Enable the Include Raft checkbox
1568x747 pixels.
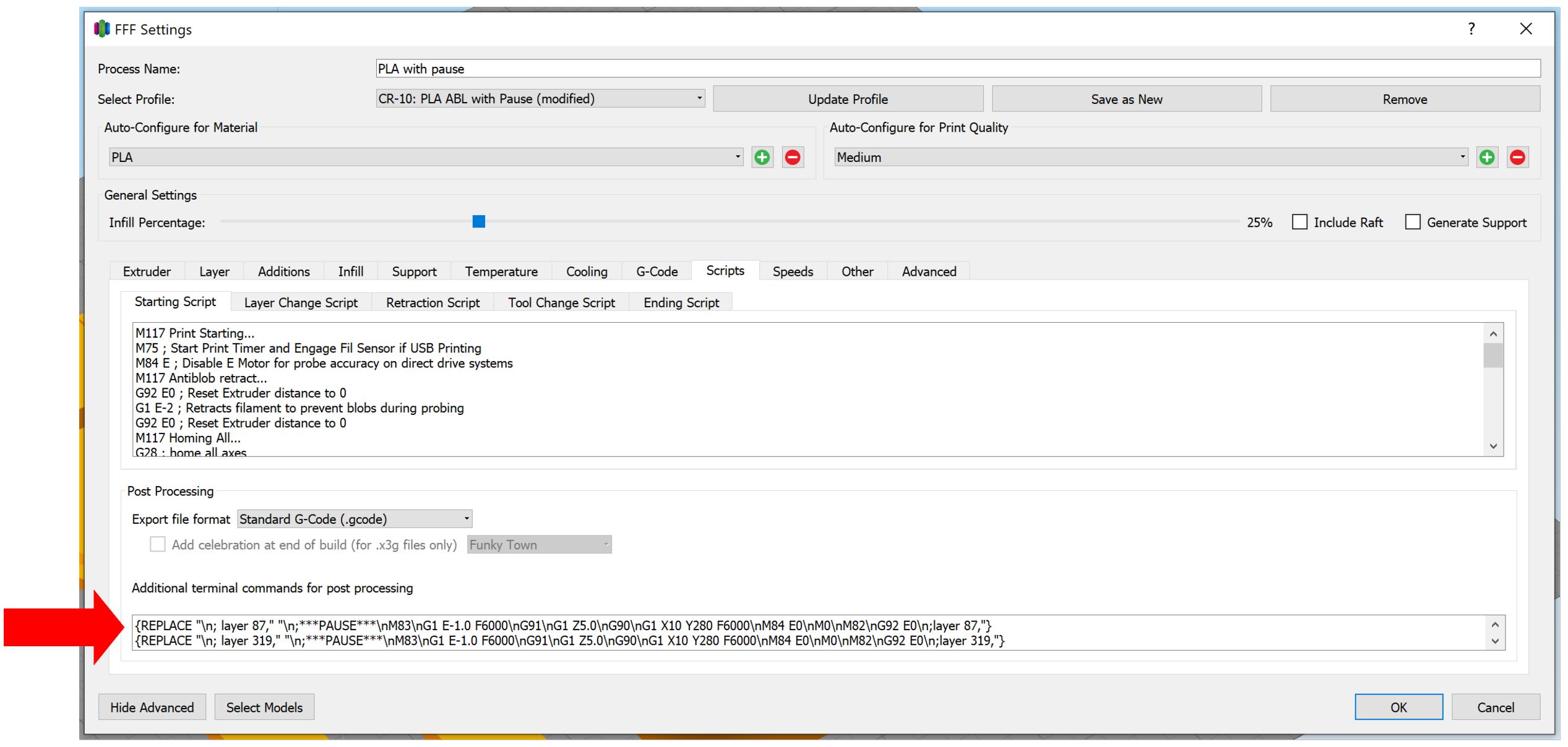click(1299, 222)
